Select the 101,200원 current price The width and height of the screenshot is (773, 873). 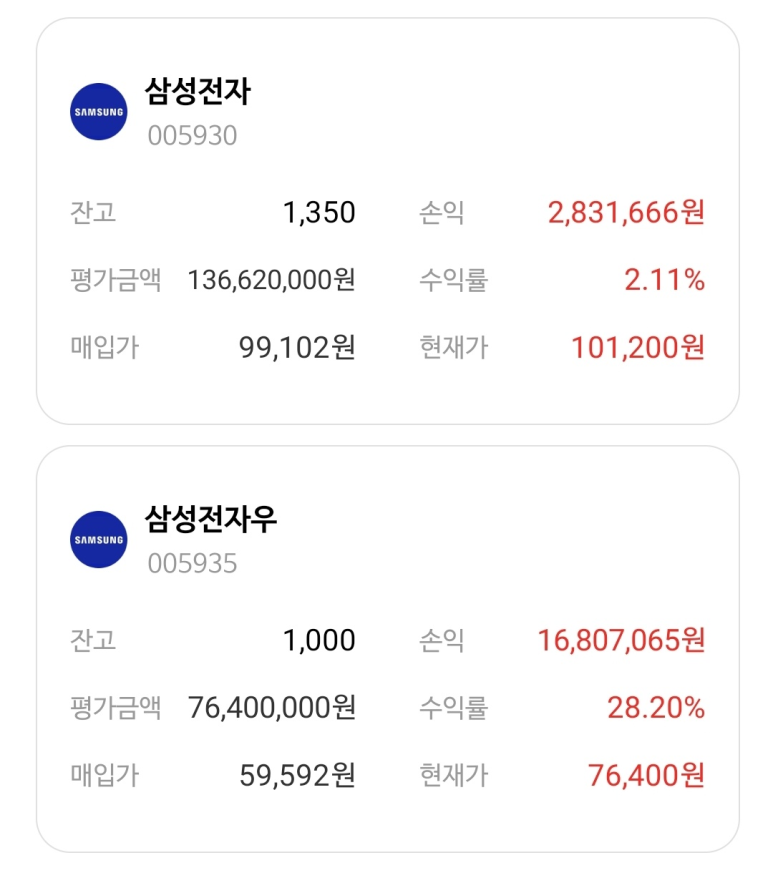tap(637, 348)
